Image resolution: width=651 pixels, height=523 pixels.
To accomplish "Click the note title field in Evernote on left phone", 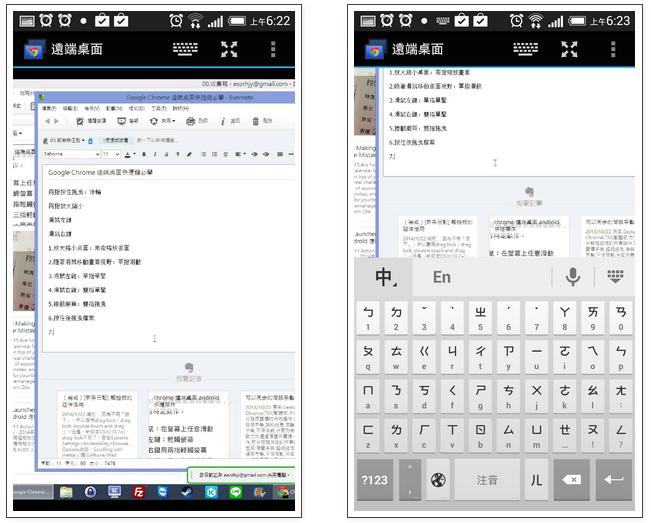I will point(169,172).
